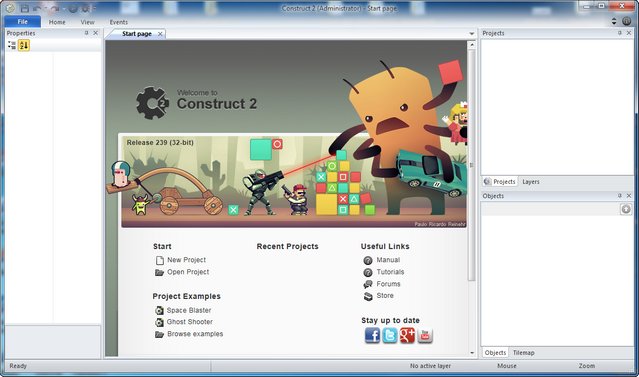Open the Store link
The width and height of the screenshot is (639, 377).
coord(385,295)
